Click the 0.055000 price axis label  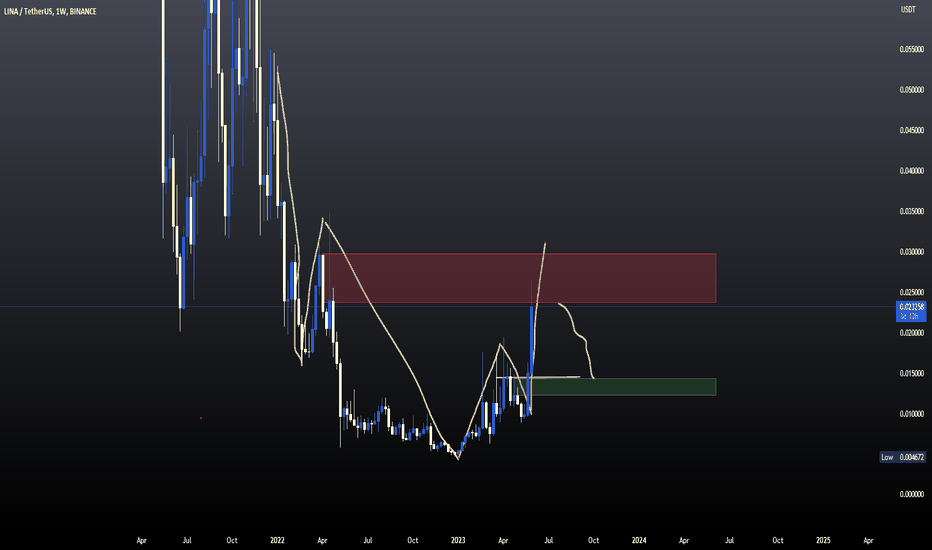click(x=912, y=49)
